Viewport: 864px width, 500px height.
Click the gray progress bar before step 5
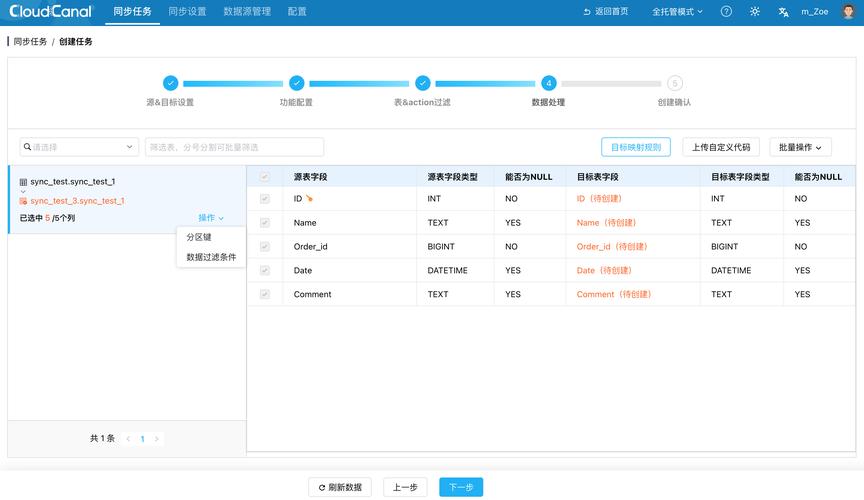tap(612, 84)
